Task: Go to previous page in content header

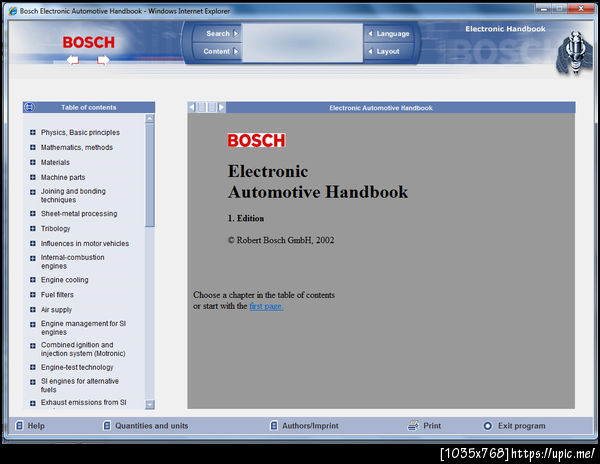Action: (x=192, y=107)
